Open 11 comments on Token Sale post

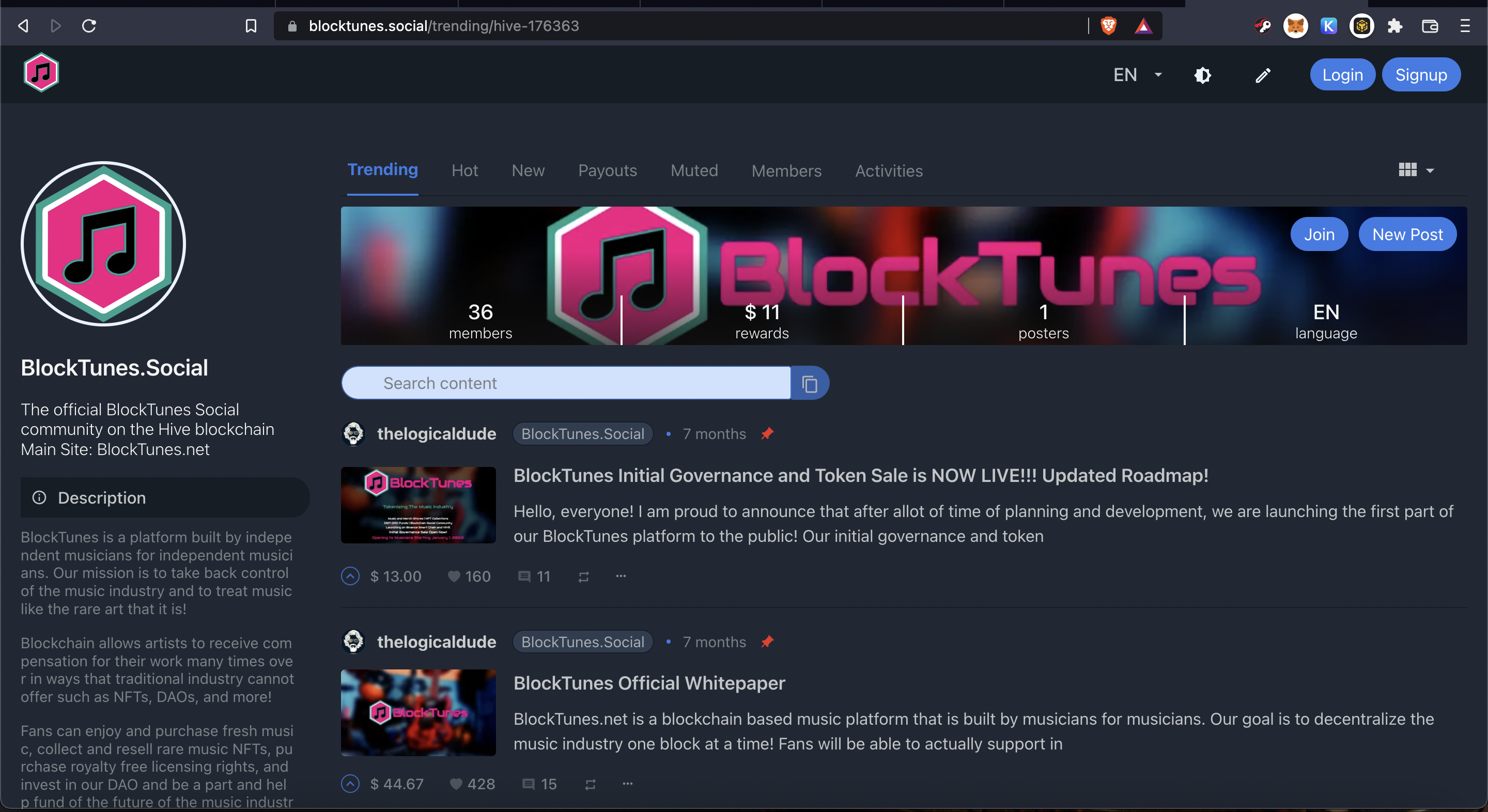click(534, 576)
